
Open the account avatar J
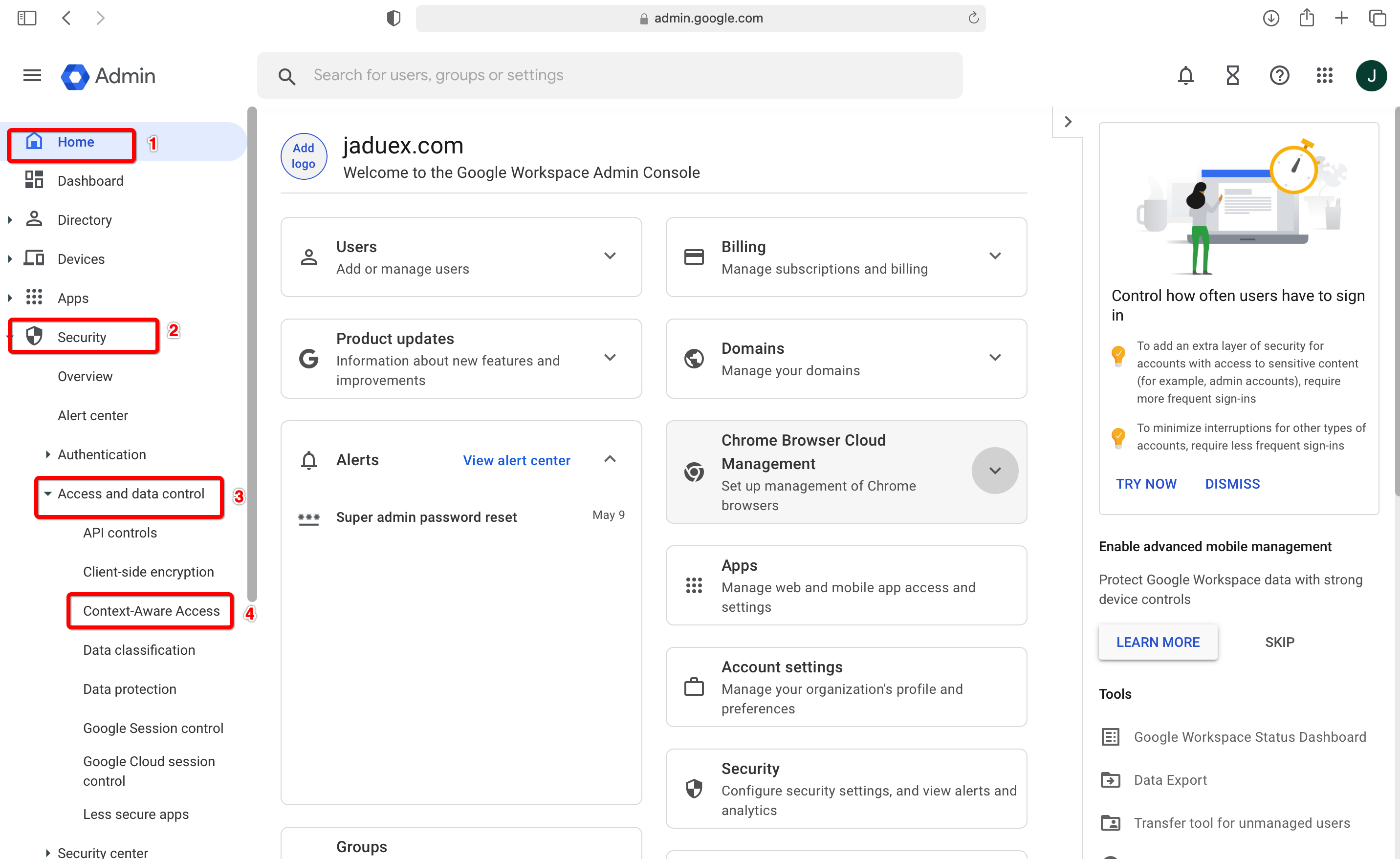(1371, 75)
